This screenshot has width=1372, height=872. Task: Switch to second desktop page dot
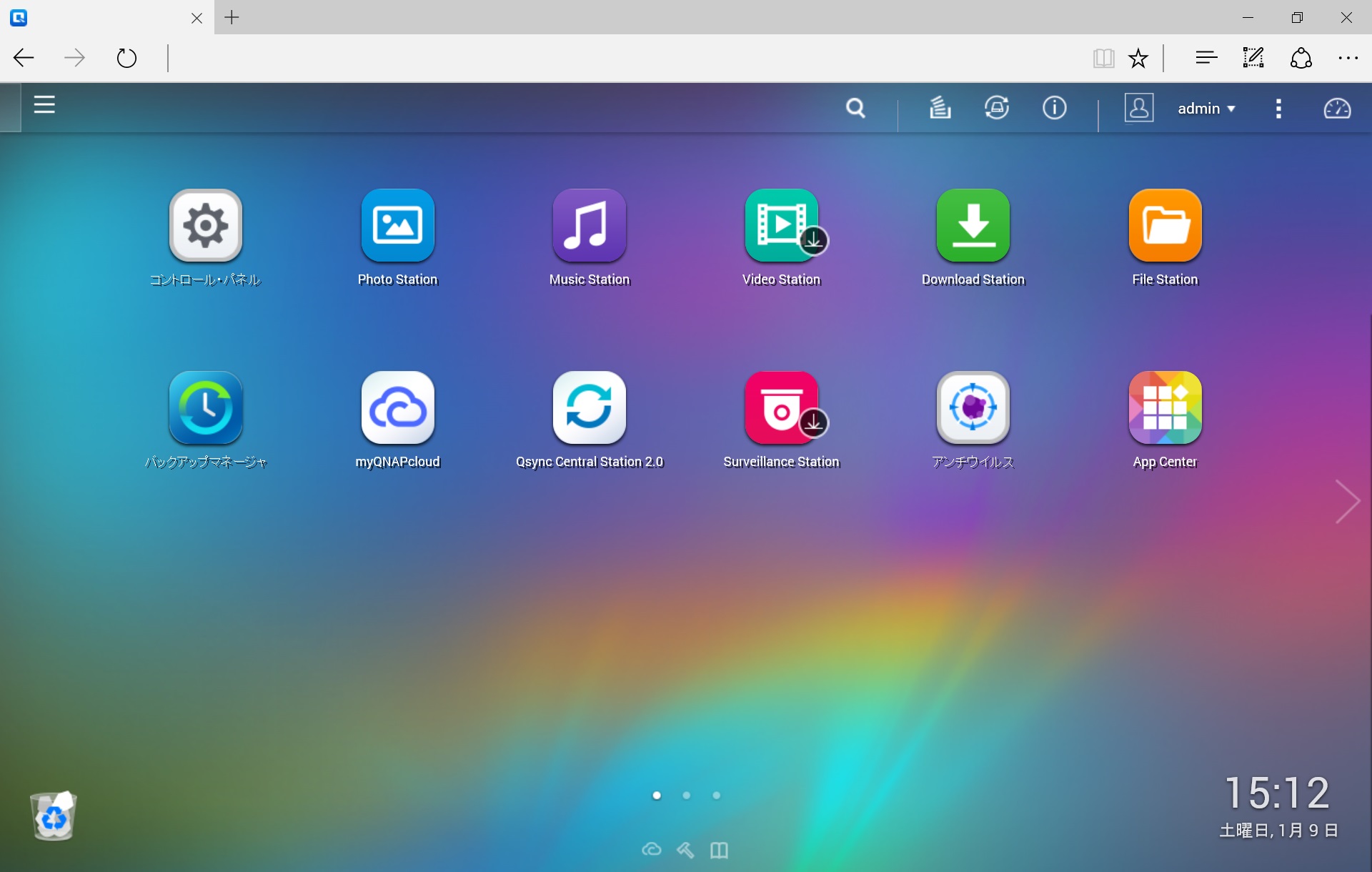(687, 796)
